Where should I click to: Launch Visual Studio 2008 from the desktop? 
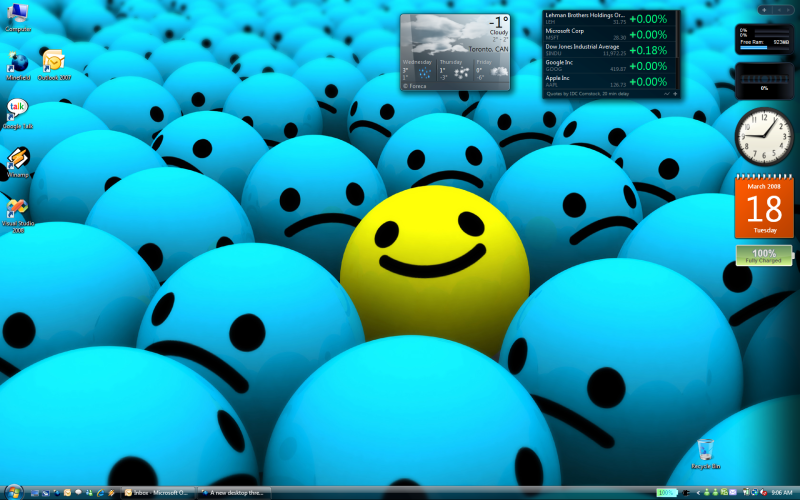tap(18, 215)
